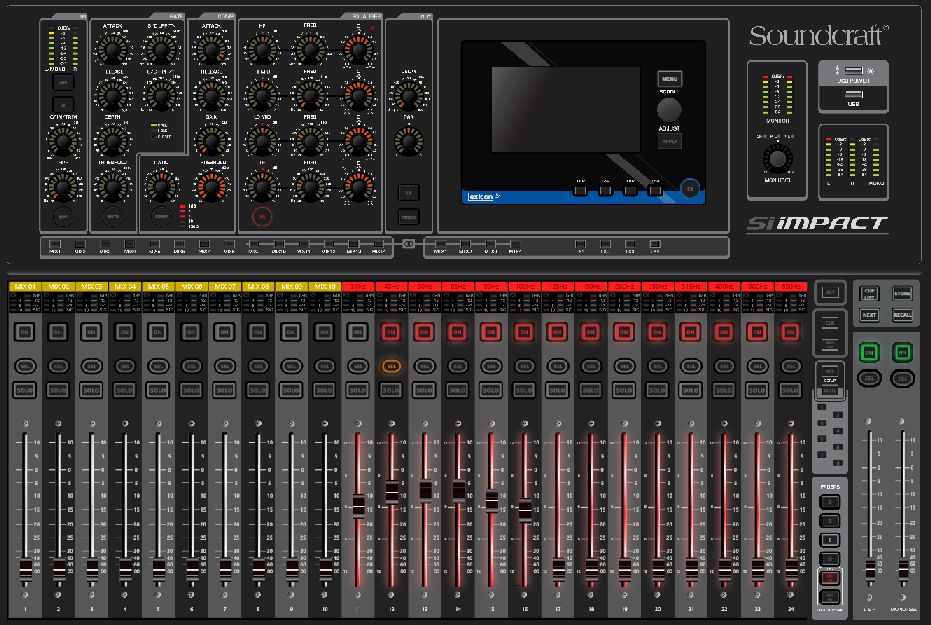This screenshot has height=625, width=931.
Task: Toggle the EQ in/out button
Action: point(262,217)
